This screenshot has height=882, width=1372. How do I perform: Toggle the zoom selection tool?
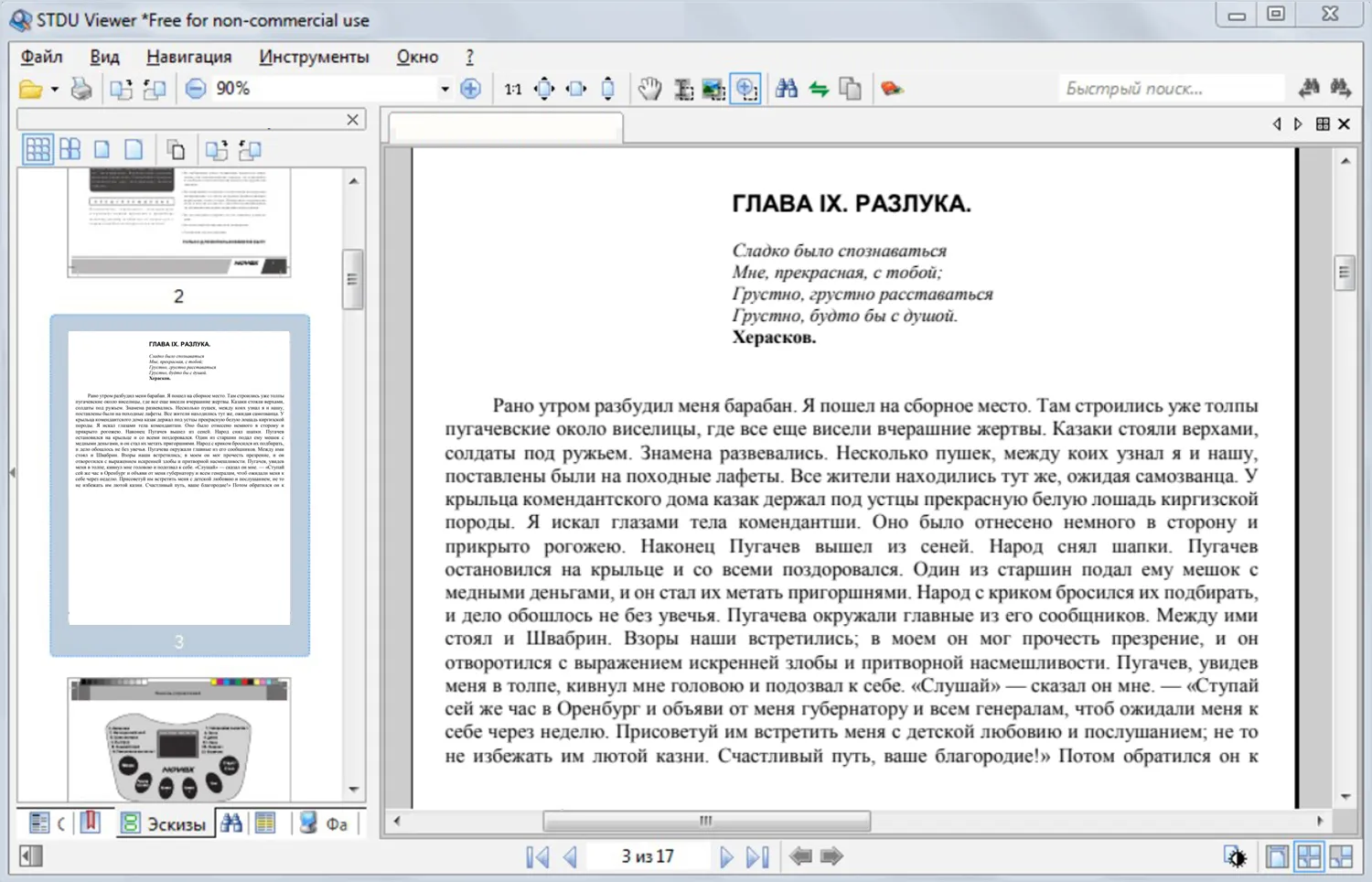pyautogui.click(x=745, y=89)
